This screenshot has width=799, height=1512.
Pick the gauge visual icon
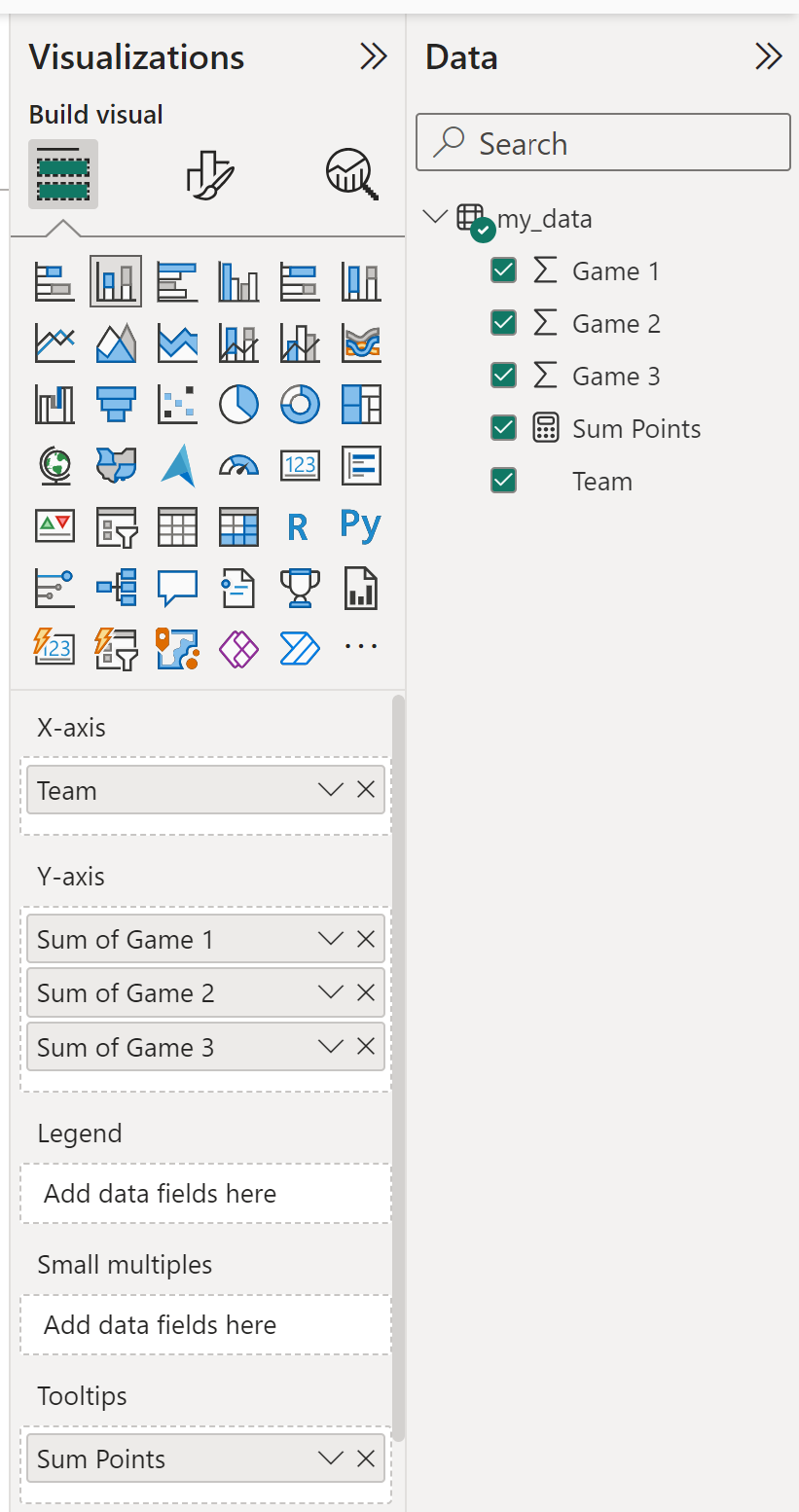[x=238, y=465]
